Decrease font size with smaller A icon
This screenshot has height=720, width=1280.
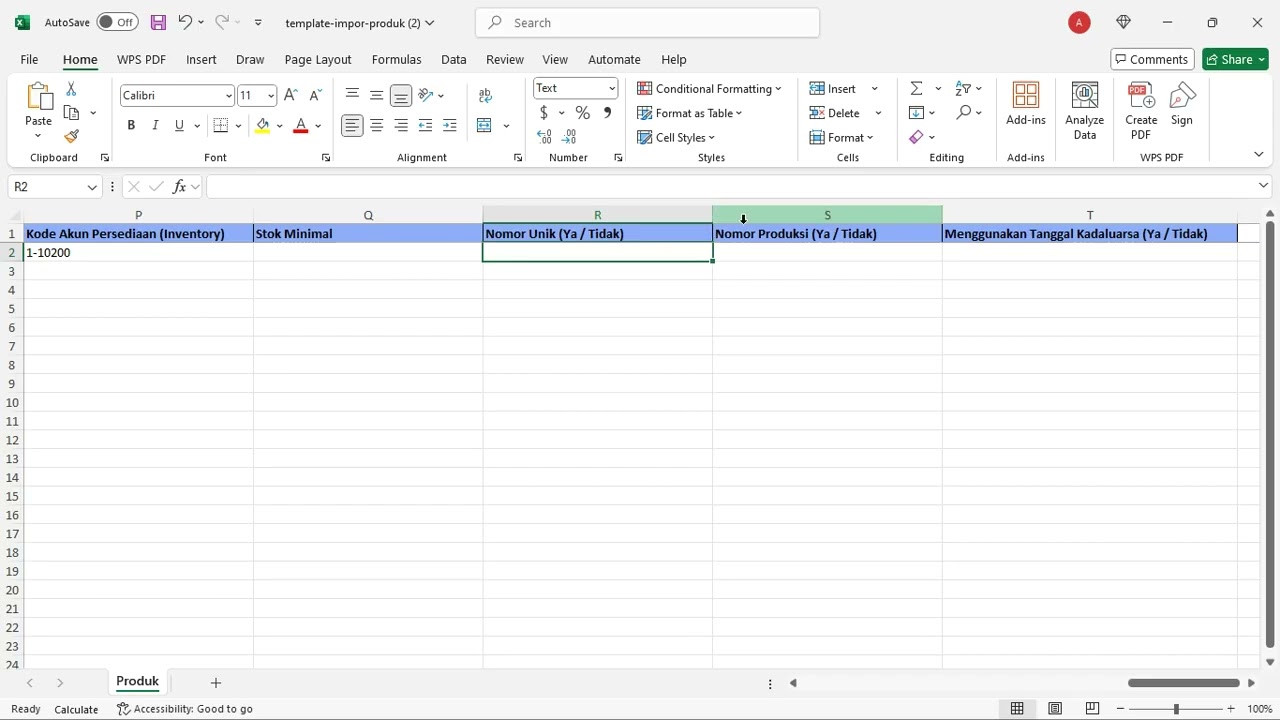pos(316,95)
